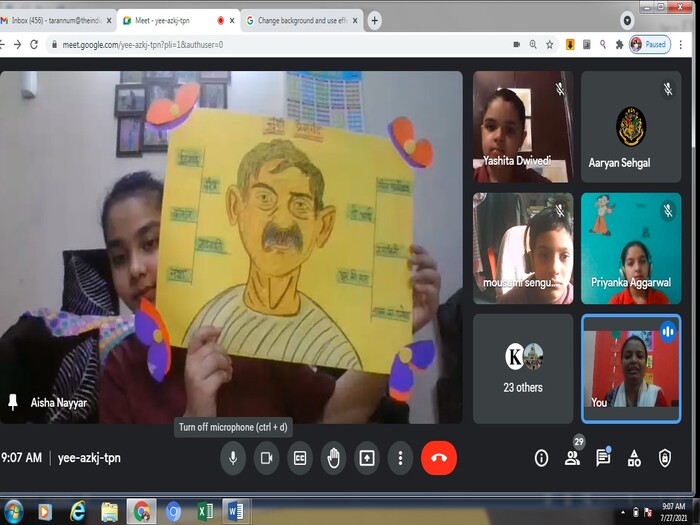
Task: Turn off the microphone
Action: coord(233,458)
